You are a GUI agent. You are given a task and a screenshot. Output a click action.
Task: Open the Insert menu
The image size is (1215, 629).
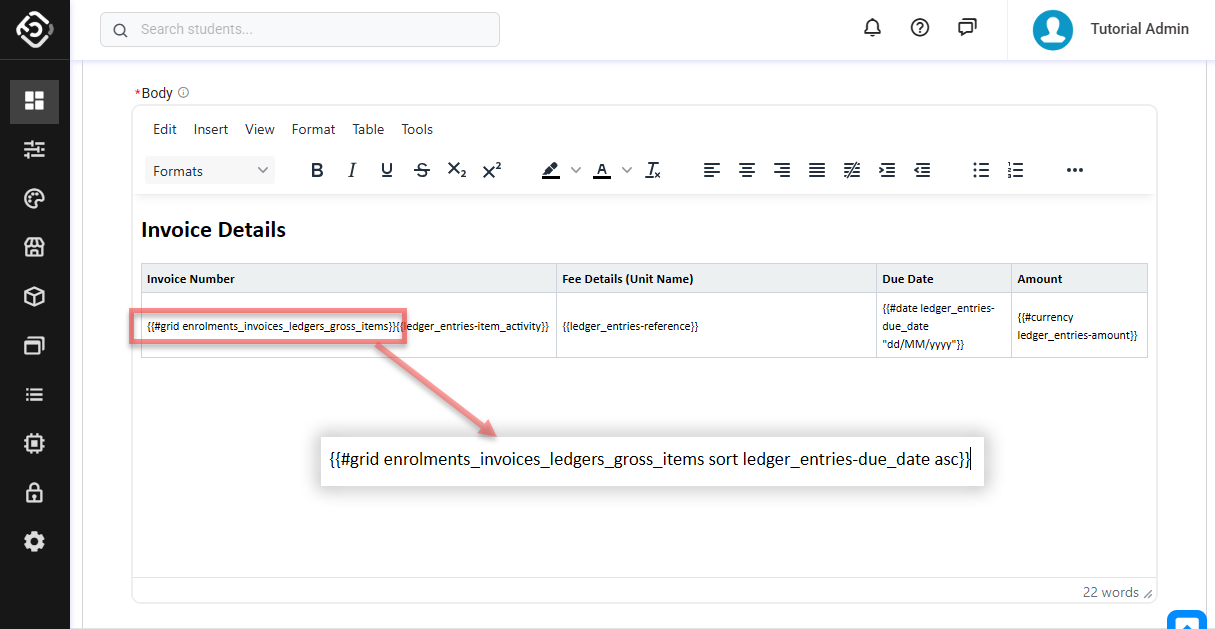tap(211, 129)
